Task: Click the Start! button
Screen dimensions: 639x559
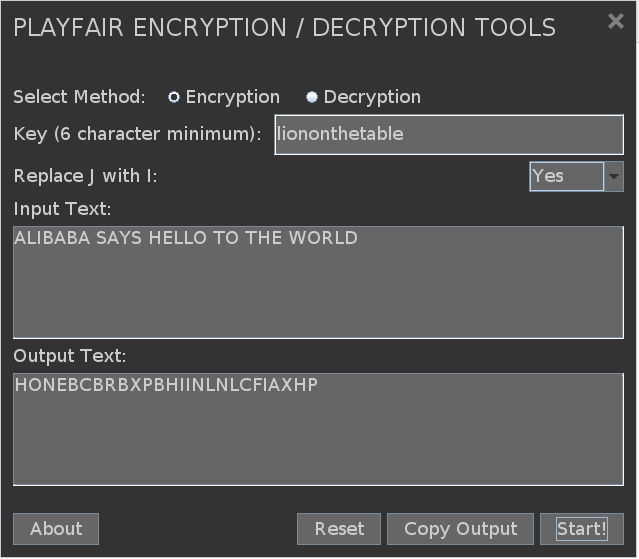Action: click(582, 529)
